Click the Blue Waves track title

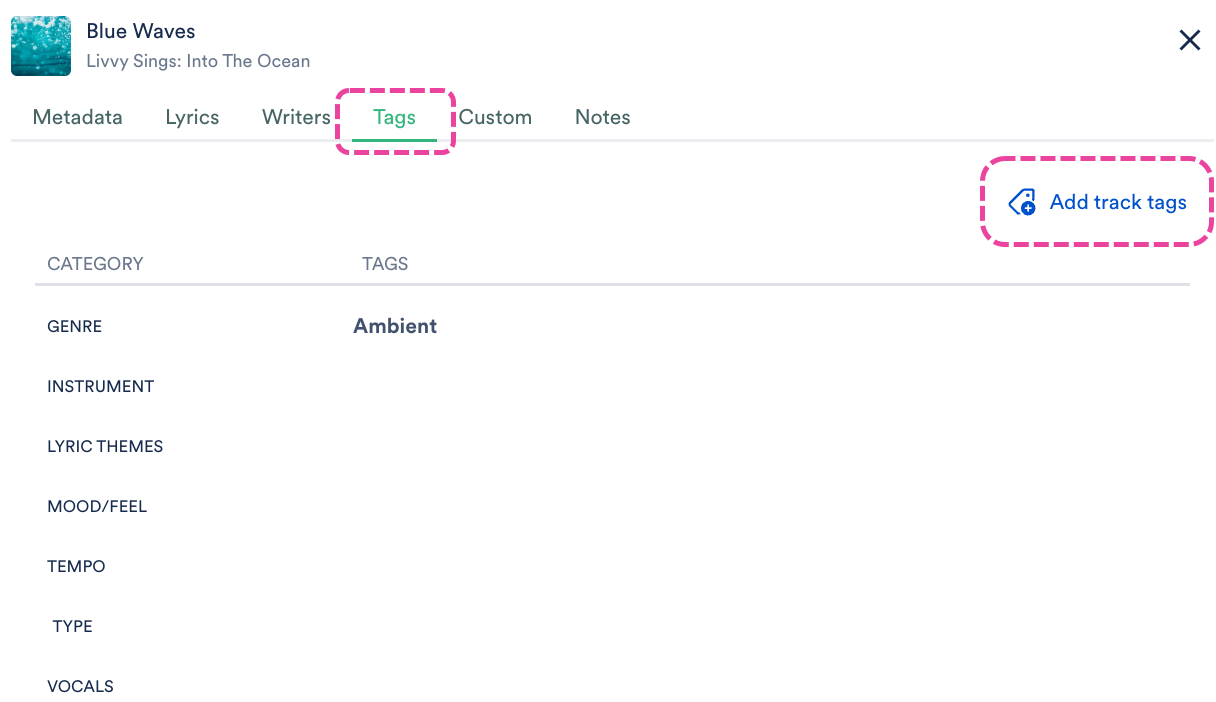point(141,31)
